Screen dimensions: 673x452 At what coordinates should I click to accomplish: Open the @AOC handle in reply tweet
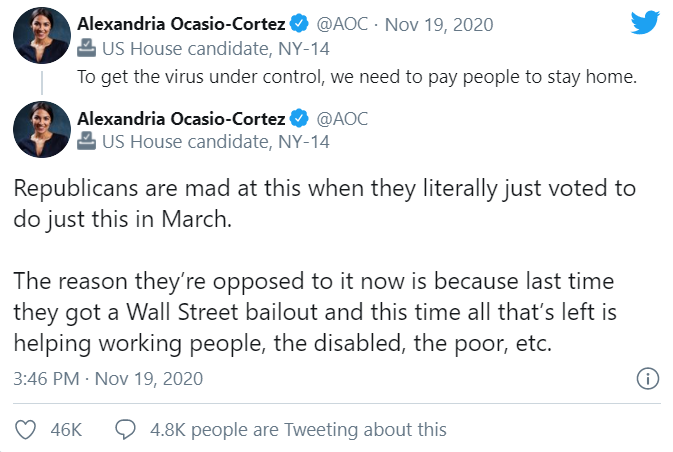tap(342, 119)
